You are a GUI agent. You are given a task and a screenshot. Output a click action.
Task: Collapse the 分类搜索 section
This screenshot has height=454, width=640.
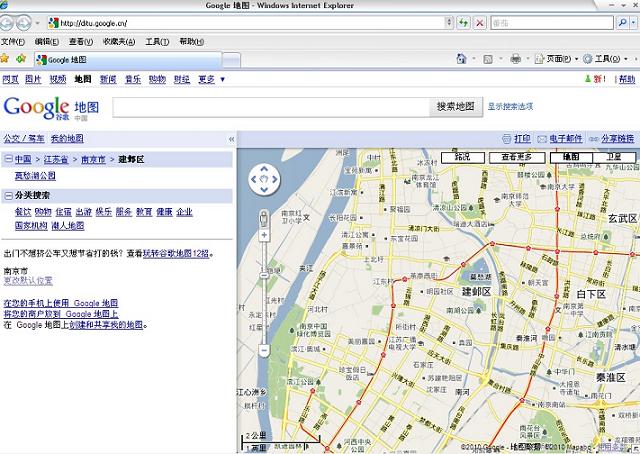(x=8, y=195)
